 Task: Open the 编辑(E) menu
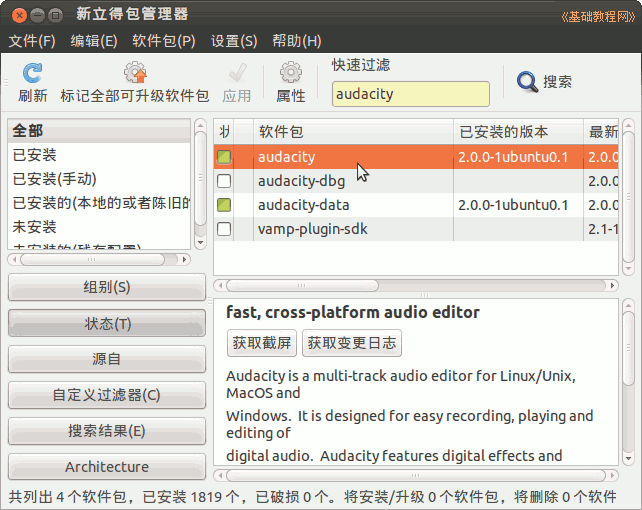94,41
